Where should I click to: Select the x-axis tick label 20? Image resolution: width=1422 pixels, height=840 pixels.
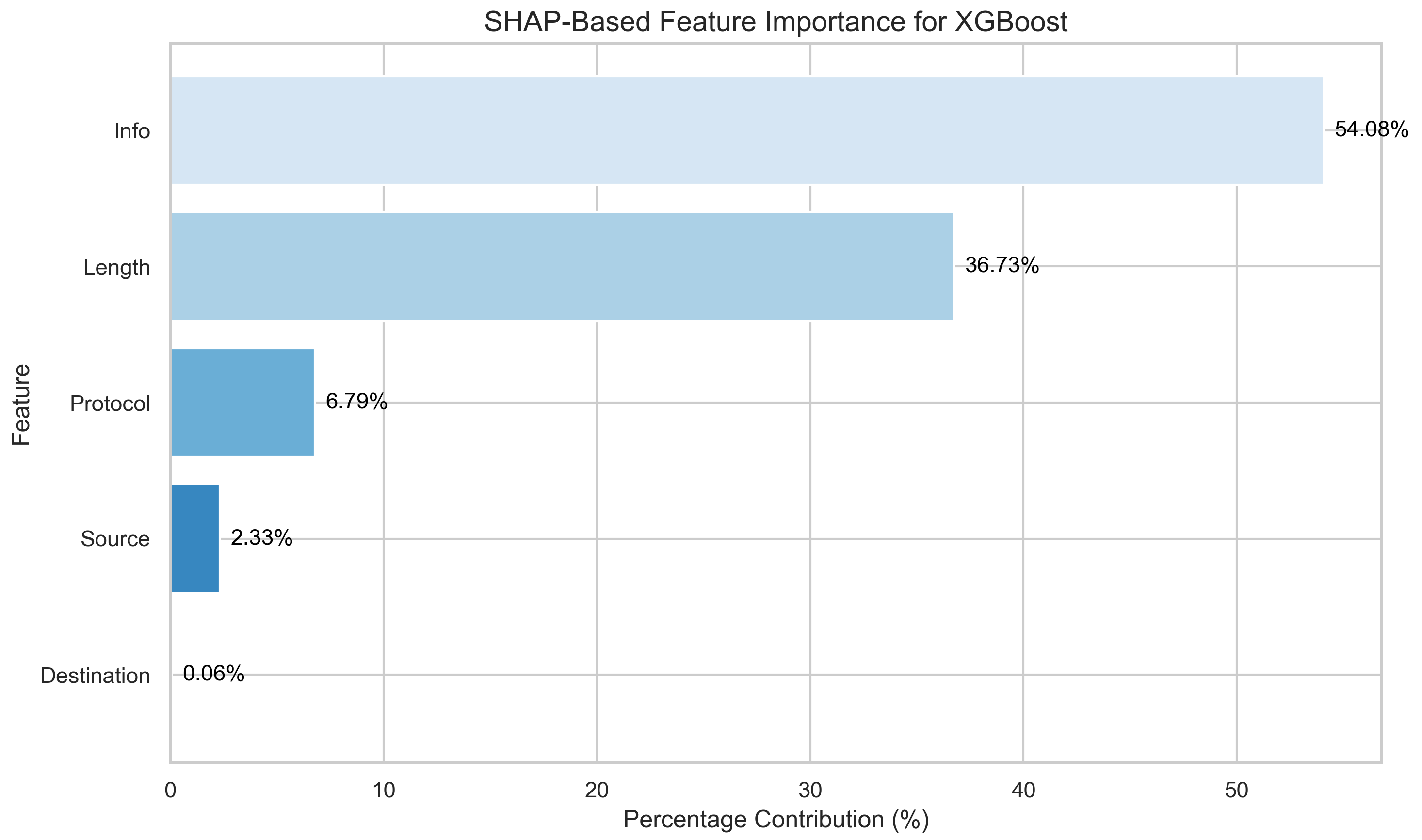pos(597,791)
